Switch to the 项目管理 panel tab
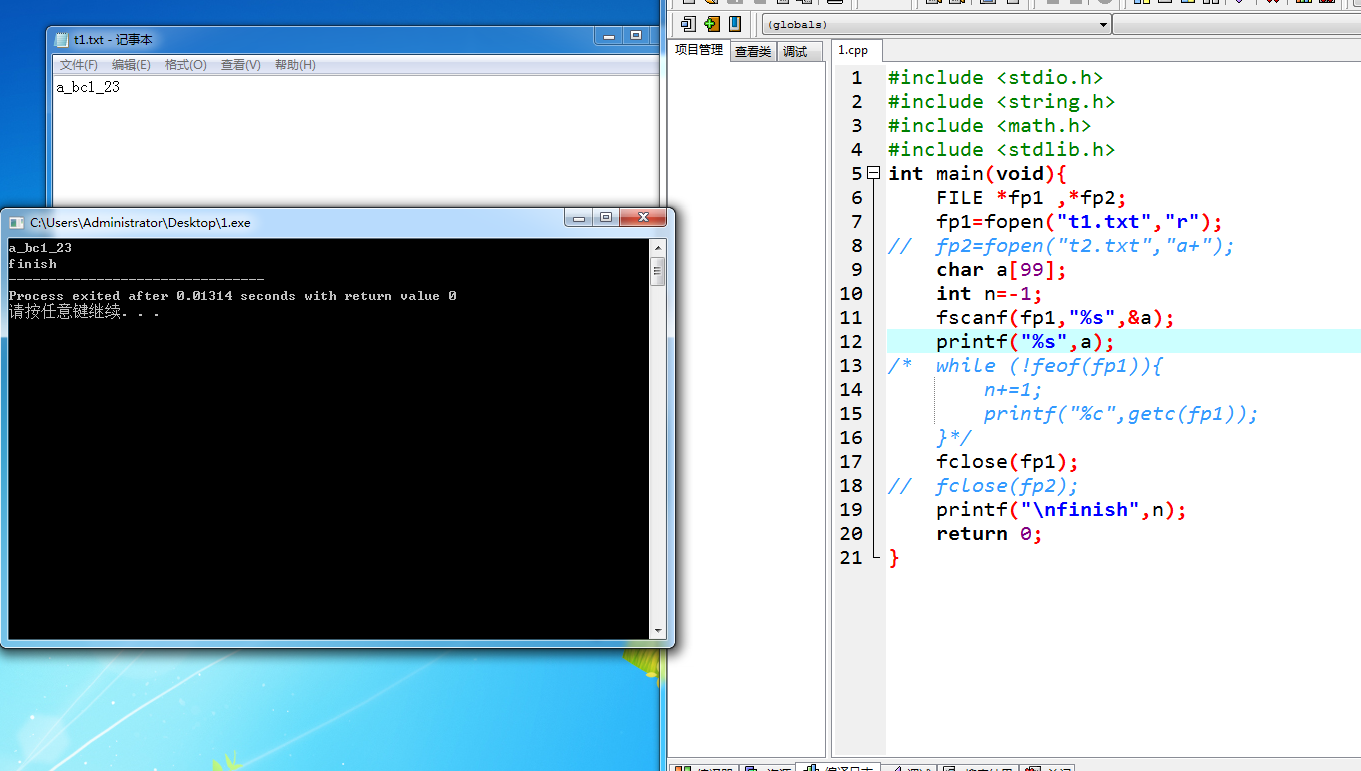The width and height of the screenshot is (1361, 771). (x=699, y=50)
